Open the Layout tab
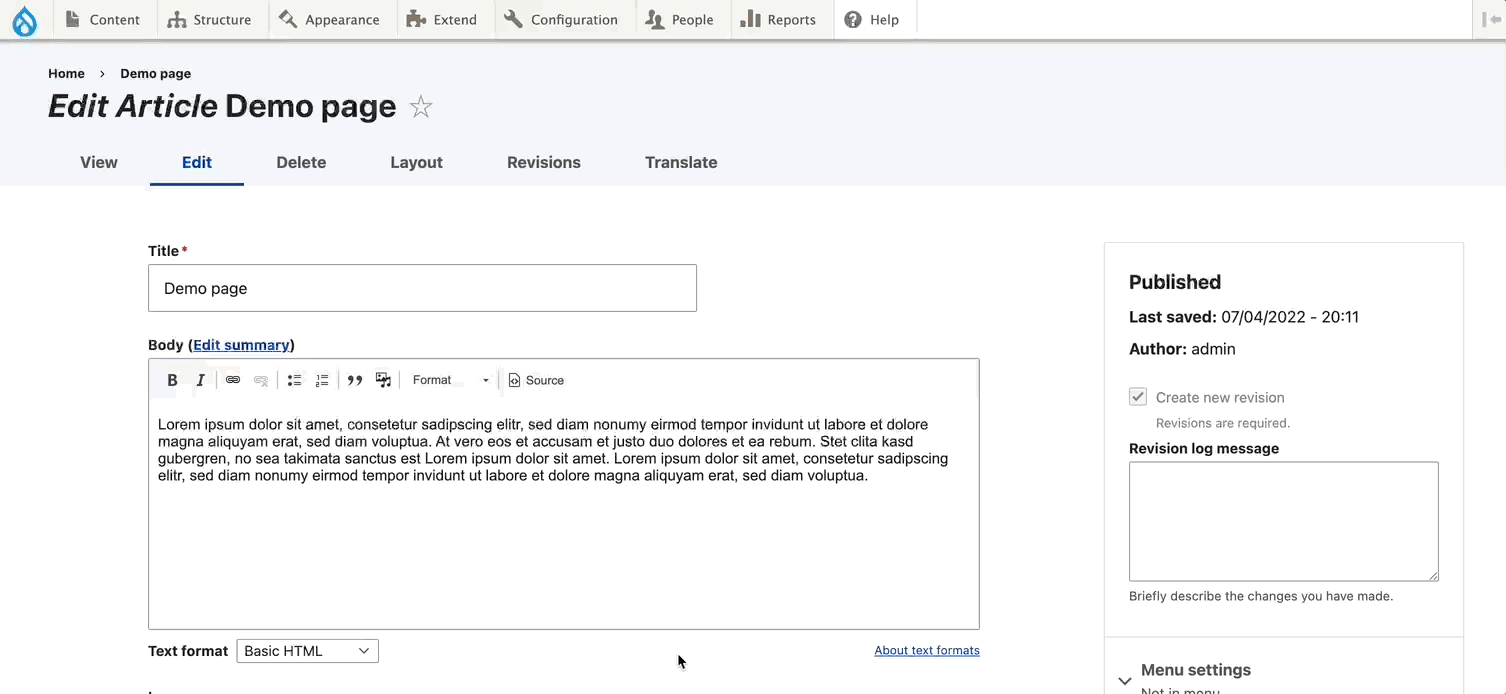 click(416, 162)
